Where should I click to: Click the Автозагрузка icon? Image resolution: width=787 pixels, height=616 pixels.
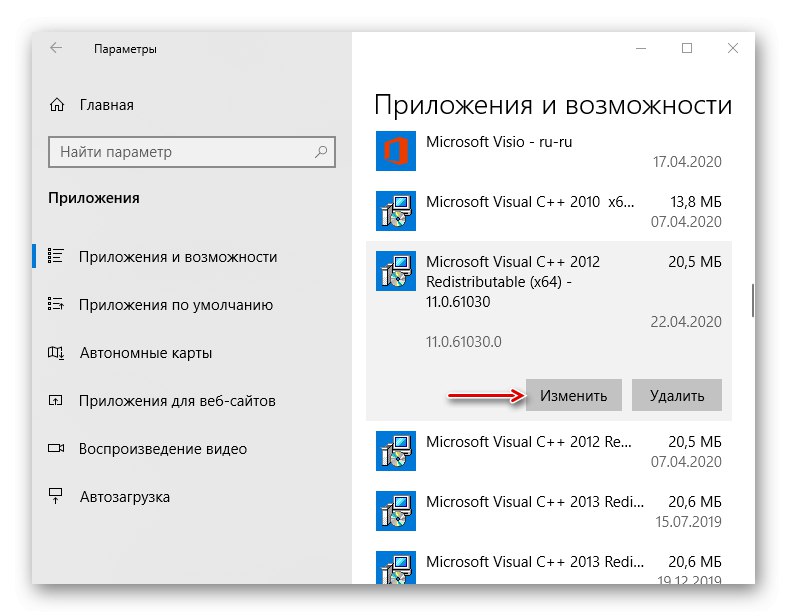tap(55, 496)
